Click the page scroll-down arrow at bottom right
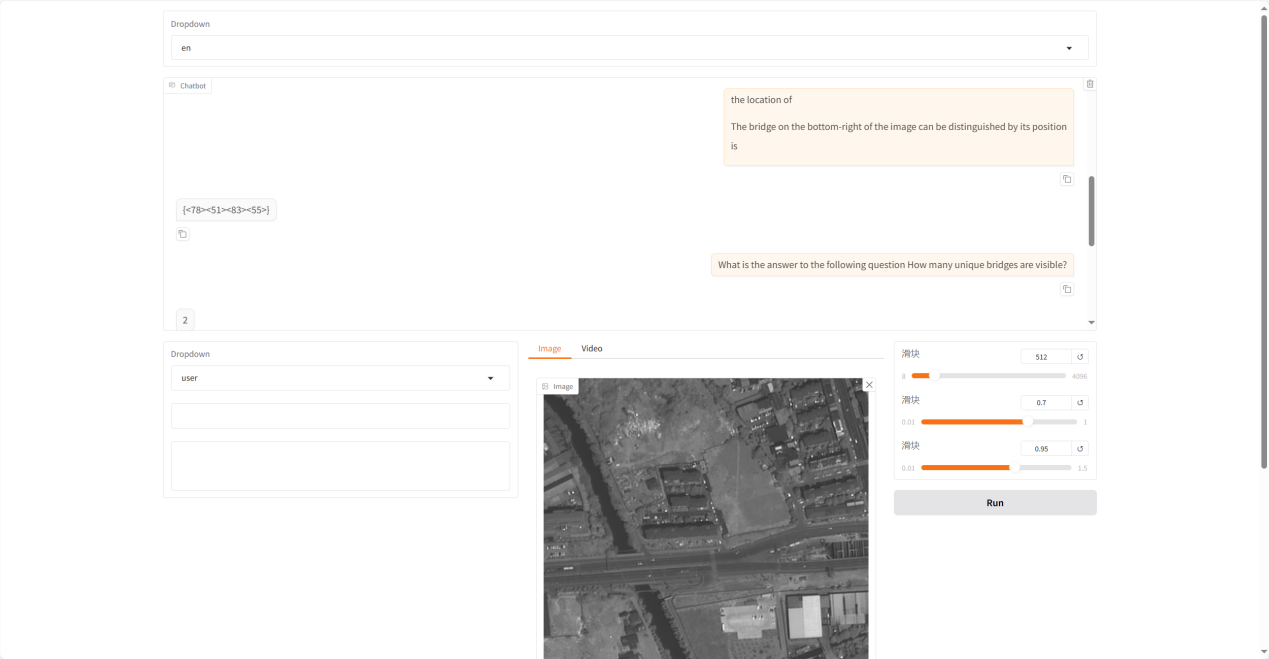Viewport: 1269px width, 659px height. click(x=1263, y=653)
